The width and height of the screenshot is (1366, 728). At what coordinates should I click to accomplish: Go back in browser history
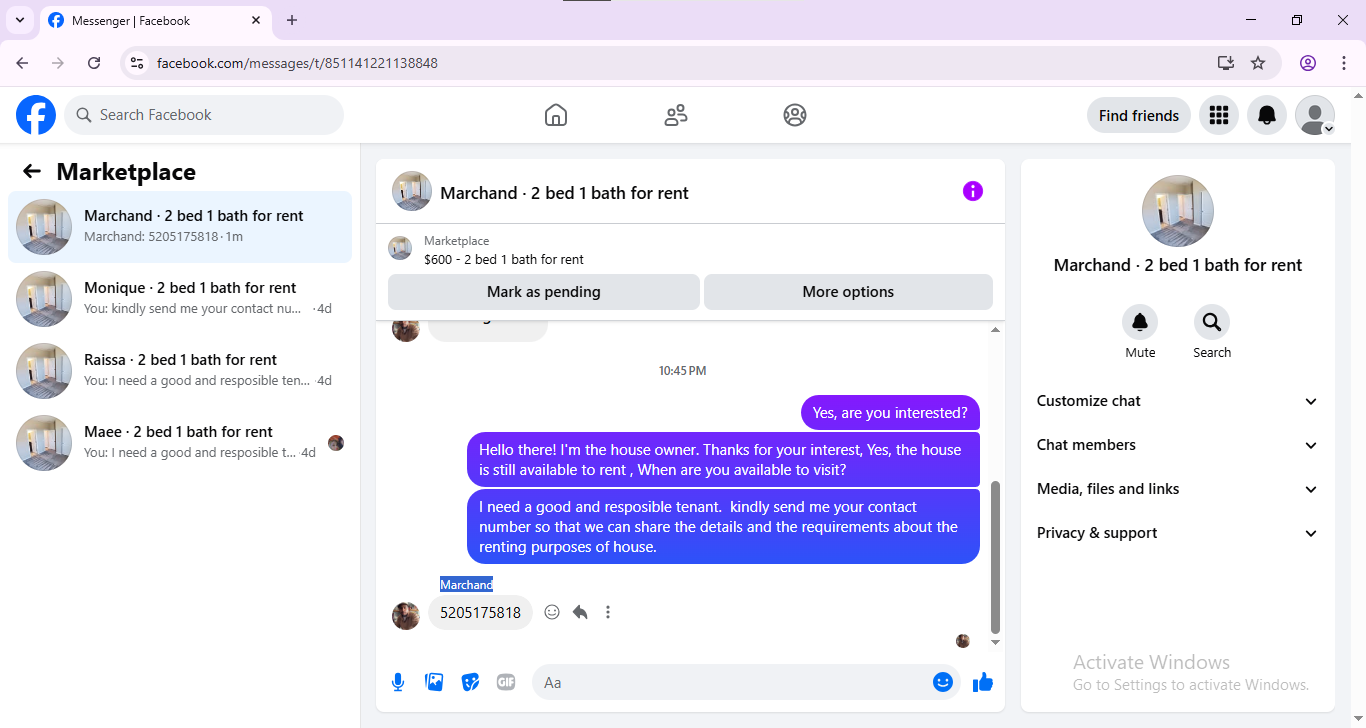(x=22, y=63)
